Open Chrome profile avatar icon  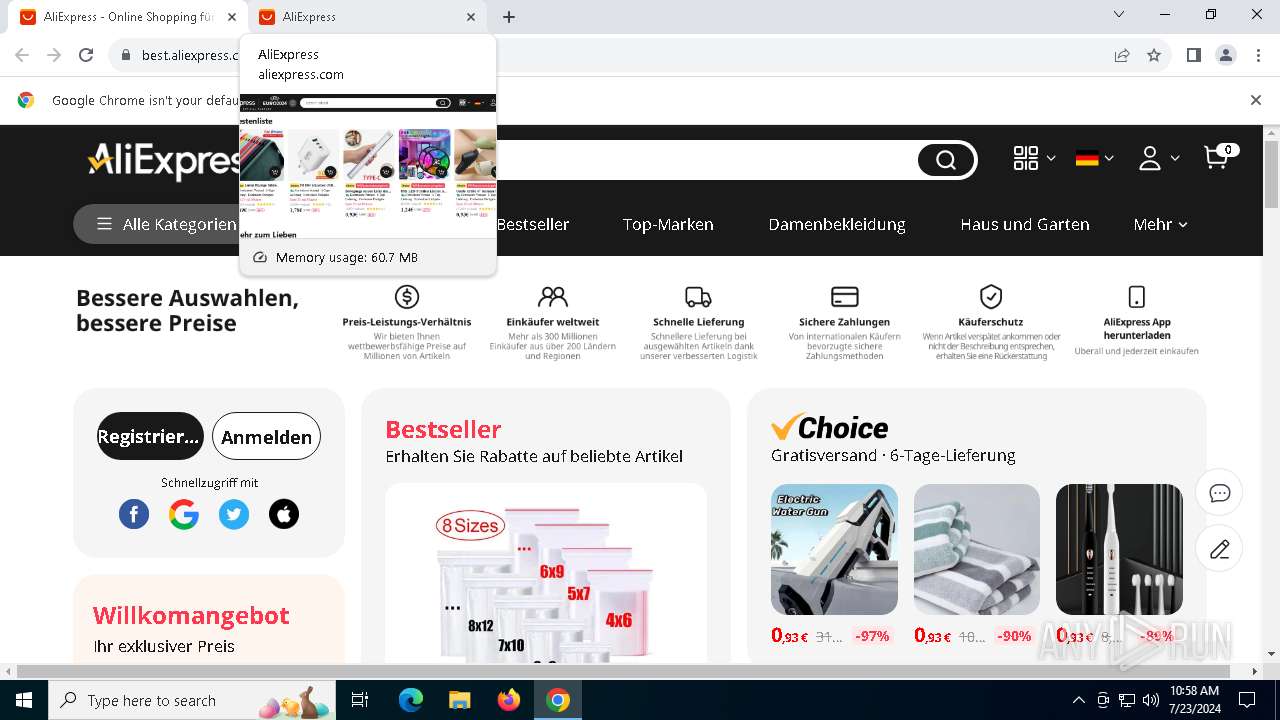click(1226, 55)
